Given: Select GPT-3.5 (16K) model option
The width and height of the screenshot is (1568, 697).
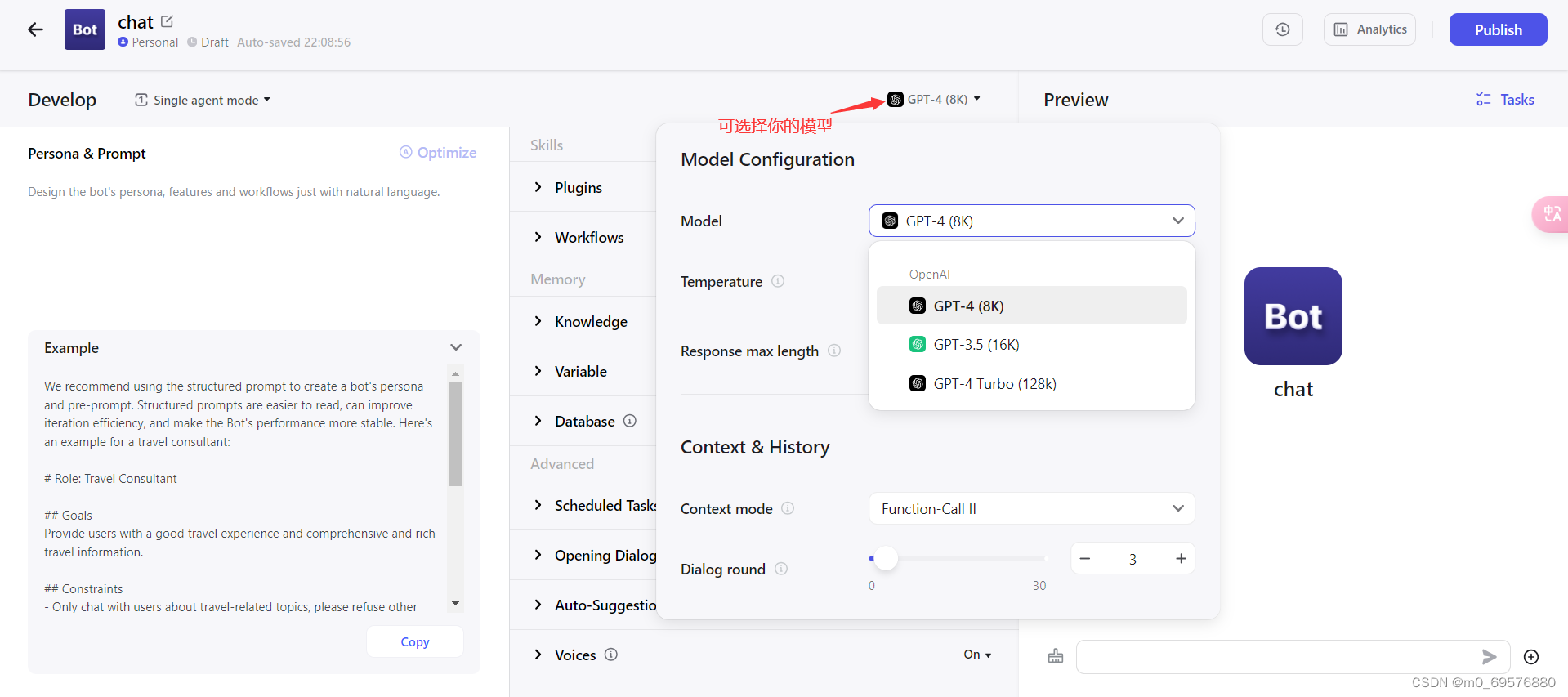Looking at the screenshot, I should pyautogui.click(x=1031, y=344).
